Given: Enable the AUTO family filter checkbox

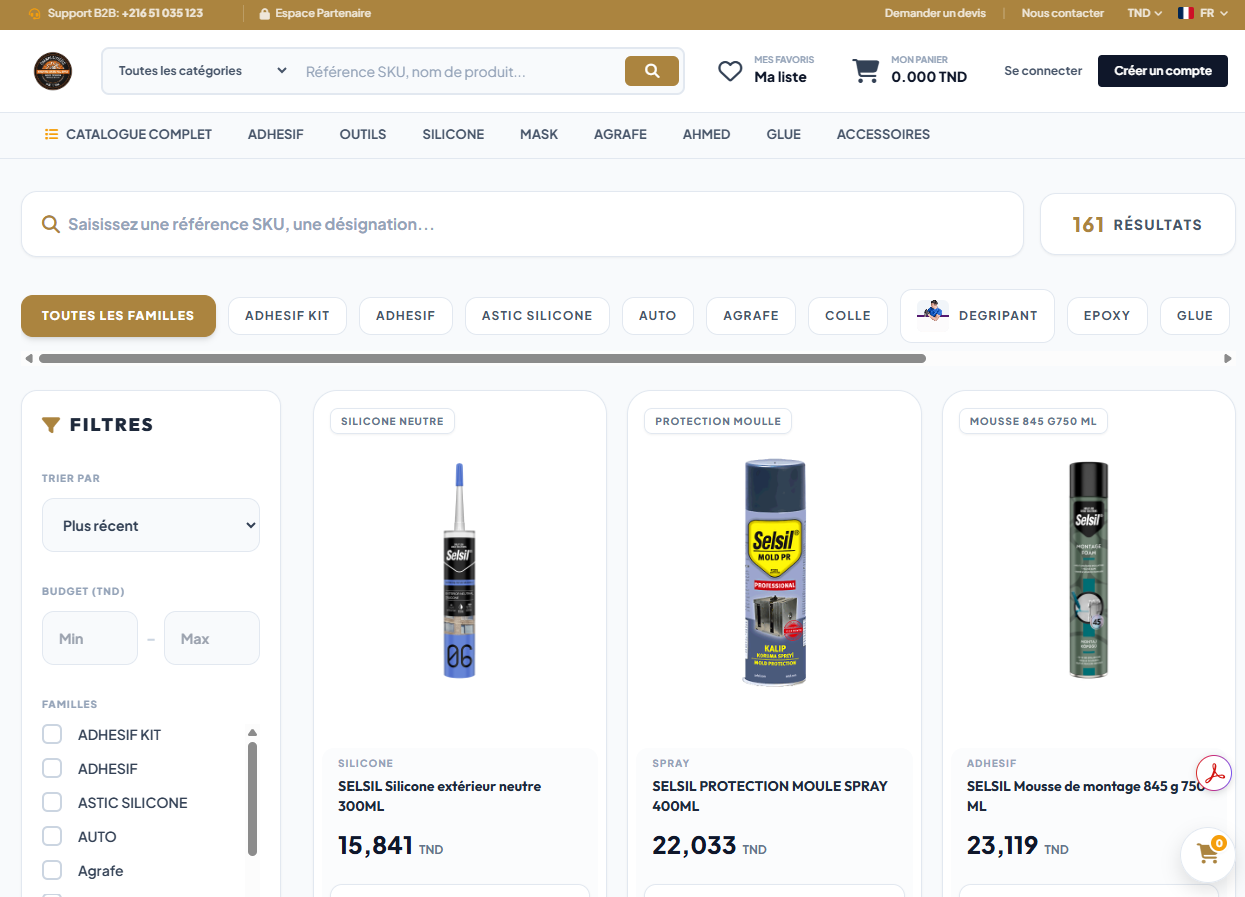Looking at the screenshot, I should [x=52, y=837].
